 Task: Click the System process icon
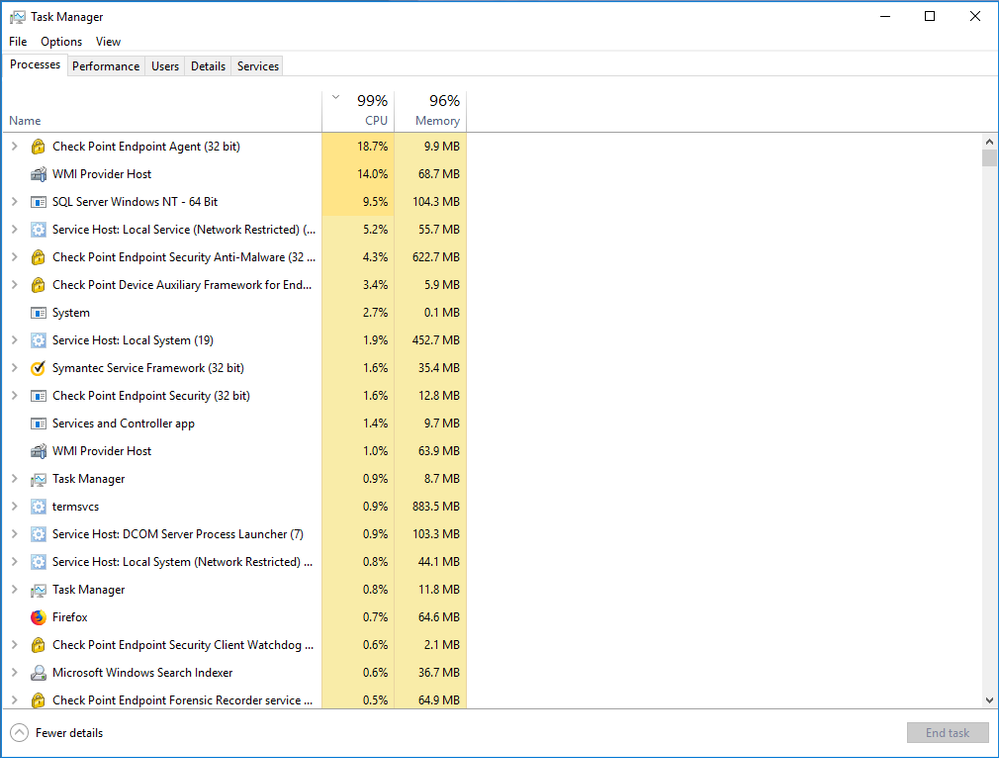38,313
